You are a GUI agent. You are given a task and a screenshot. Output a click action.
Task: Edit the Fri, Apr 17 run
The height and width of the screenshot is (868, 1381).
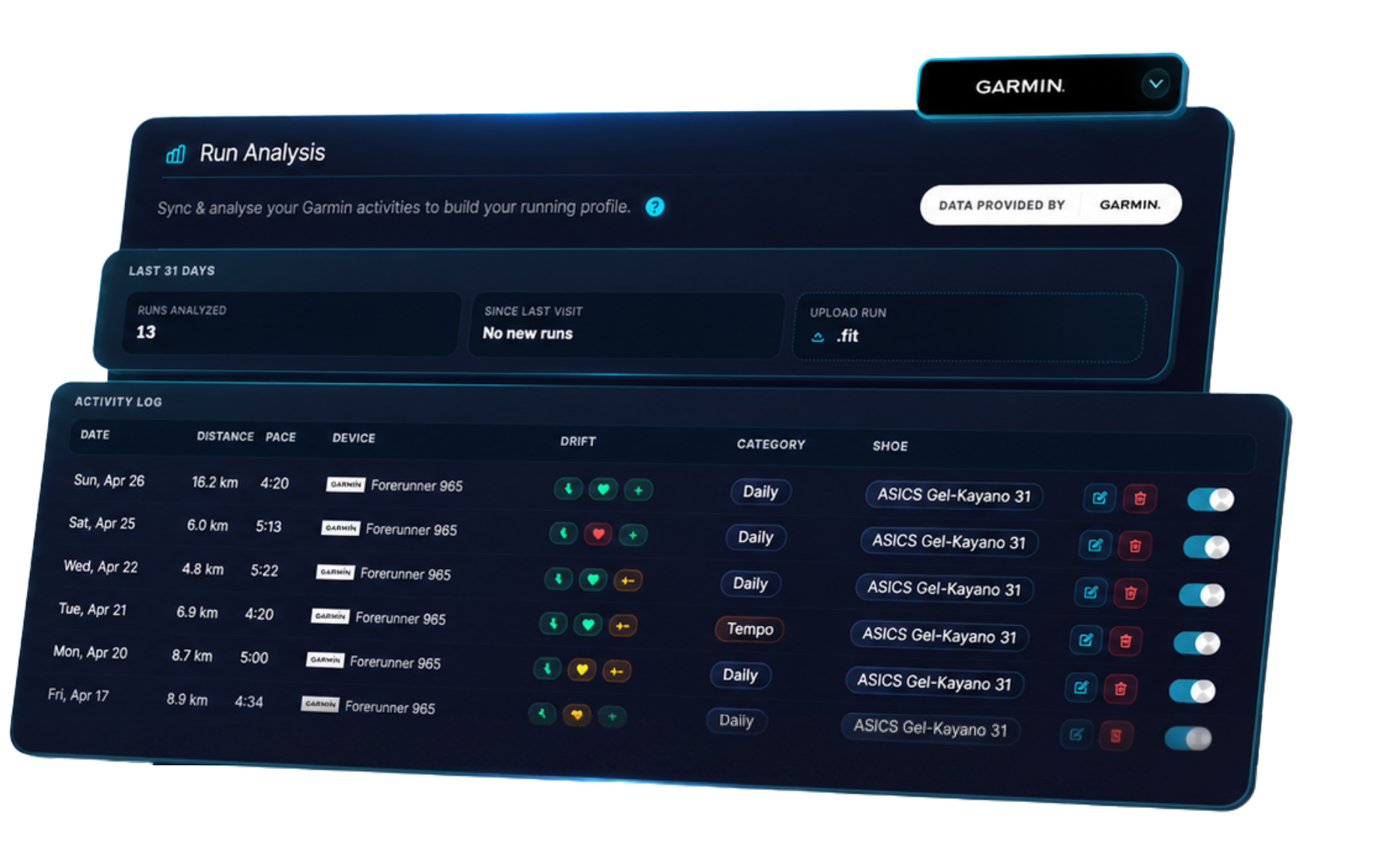click(1076, 735)
